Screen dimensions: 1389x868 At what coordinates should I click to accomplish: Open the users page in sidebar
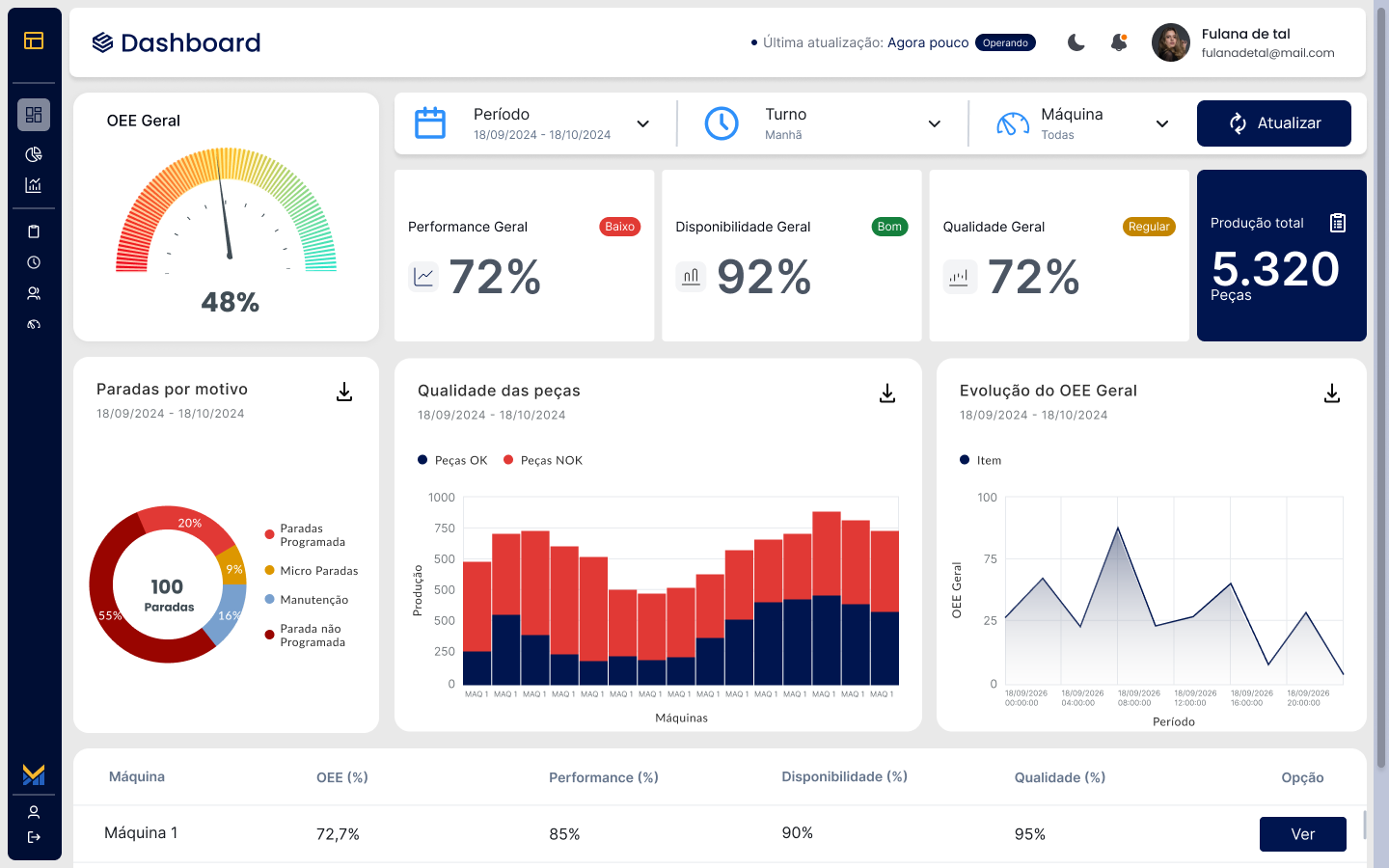tap(34, 293)
